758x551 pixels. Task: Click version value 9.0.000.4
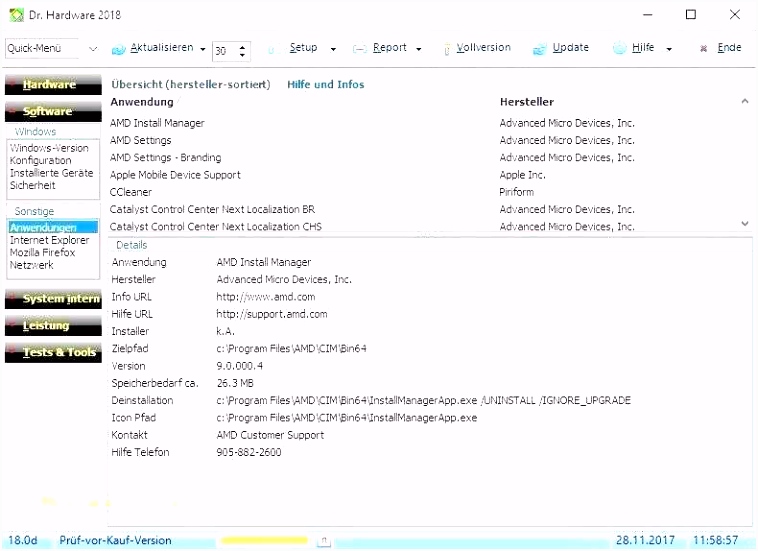pyautogui.click(x=240, y=366)
